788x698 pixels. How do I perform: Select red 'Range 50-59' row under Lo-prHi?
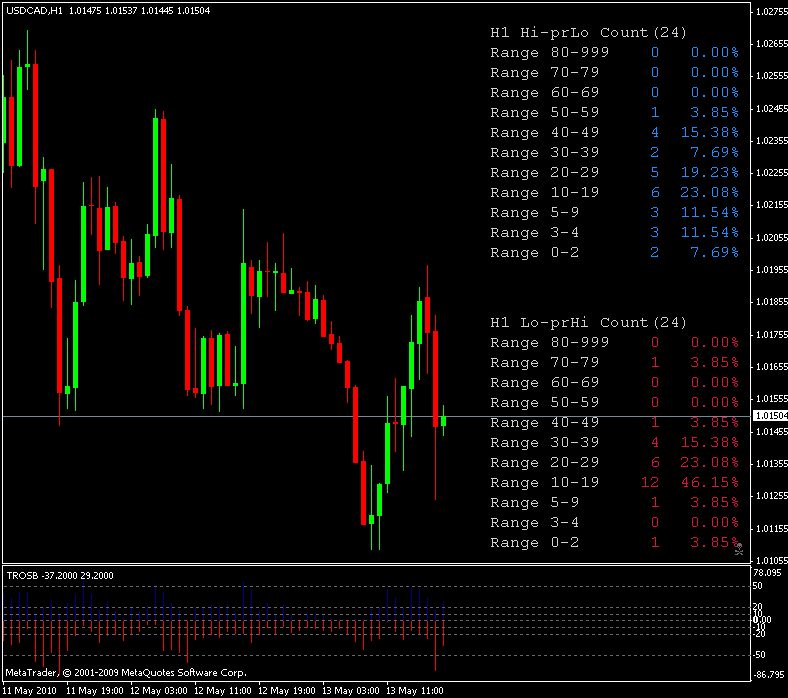pos(615,403)
